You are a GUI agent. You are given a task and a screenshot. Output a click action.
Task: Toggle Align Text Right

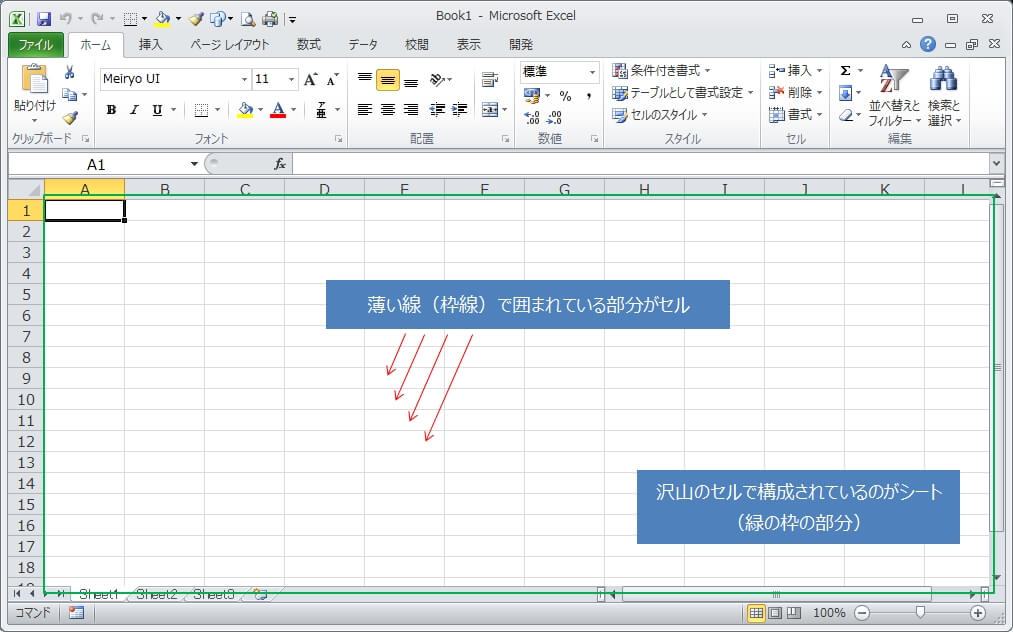[411, 110]
